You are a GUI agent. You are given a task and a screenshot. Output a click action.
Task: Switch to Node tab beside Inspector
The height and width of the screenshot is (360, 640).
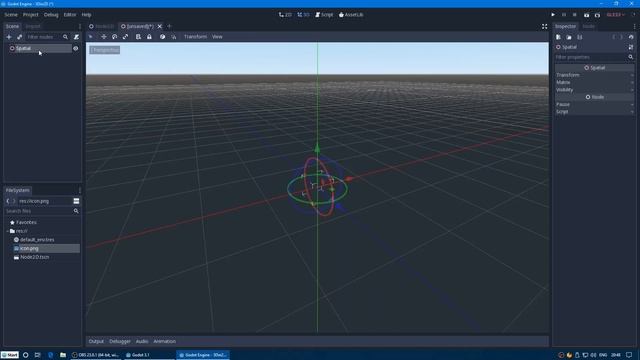(588, 26)
